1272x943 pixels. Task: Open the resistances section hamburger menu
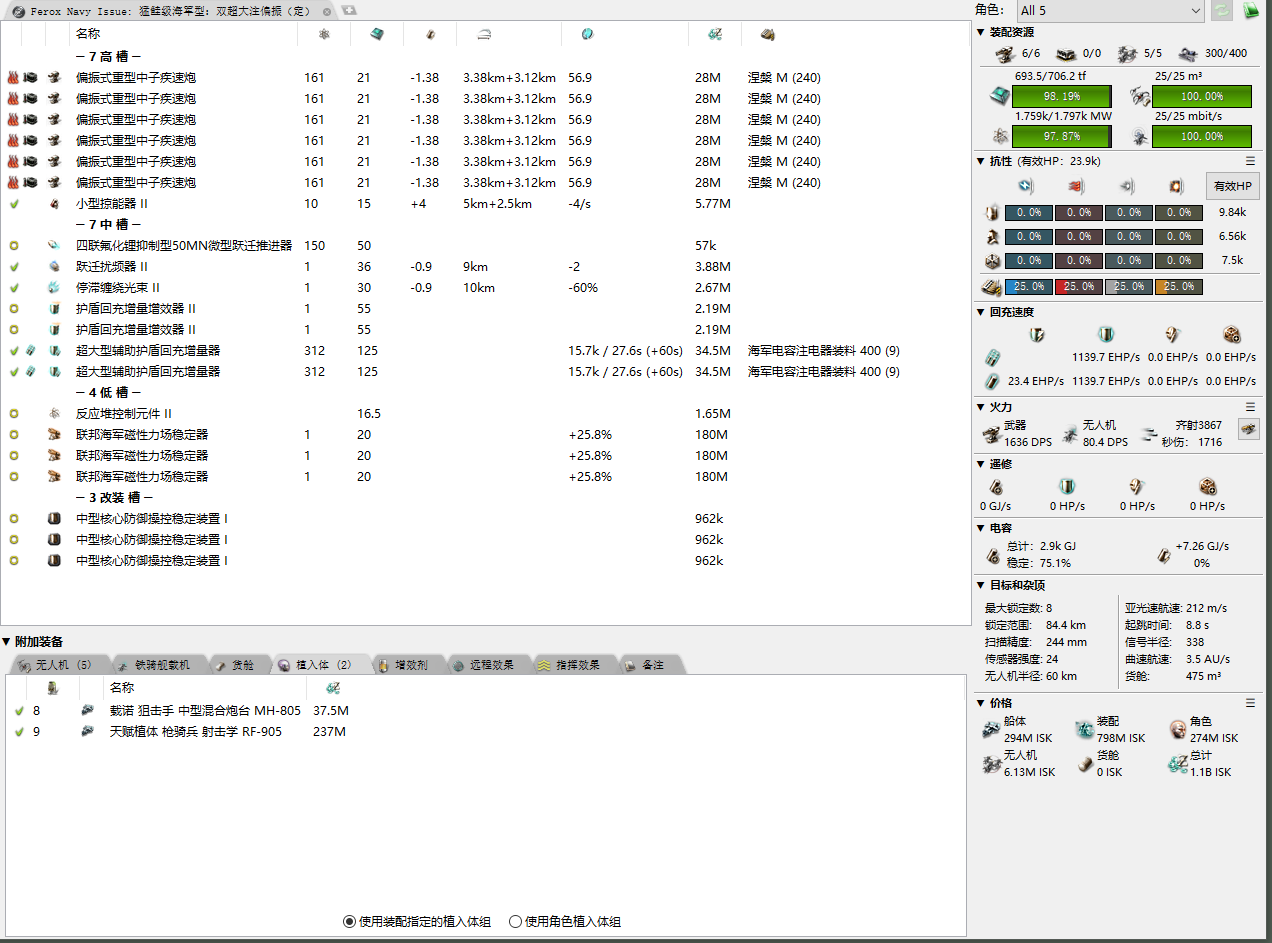coord(1250,161)
